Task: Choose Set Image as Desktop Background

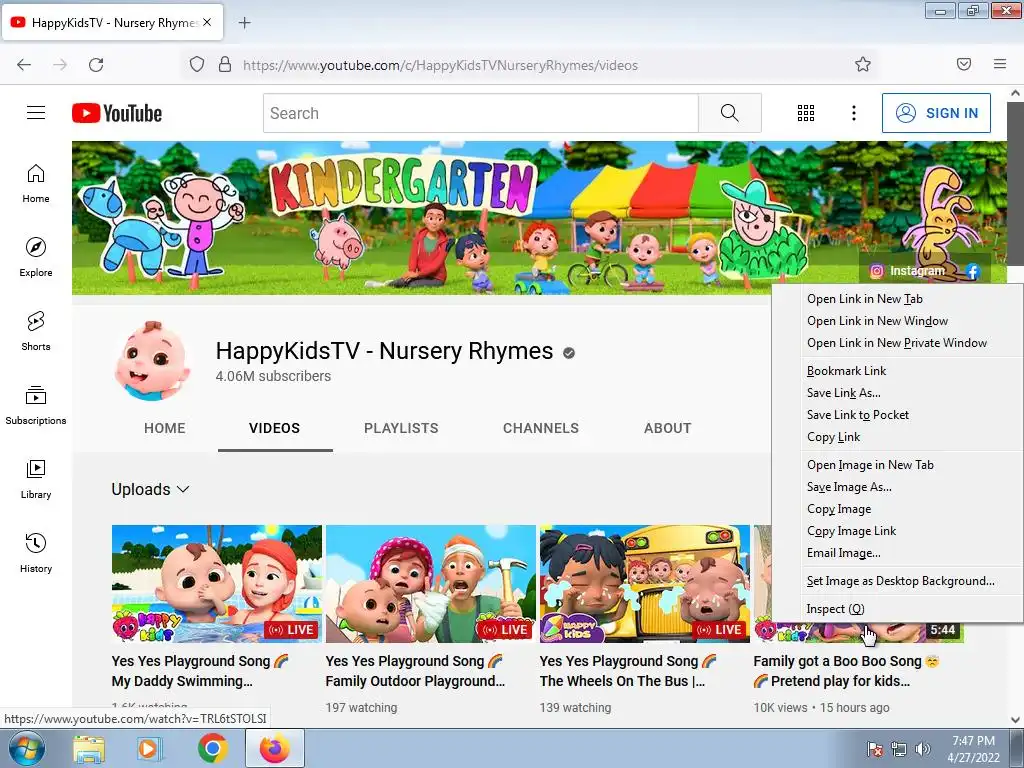Action: [897, 581]
